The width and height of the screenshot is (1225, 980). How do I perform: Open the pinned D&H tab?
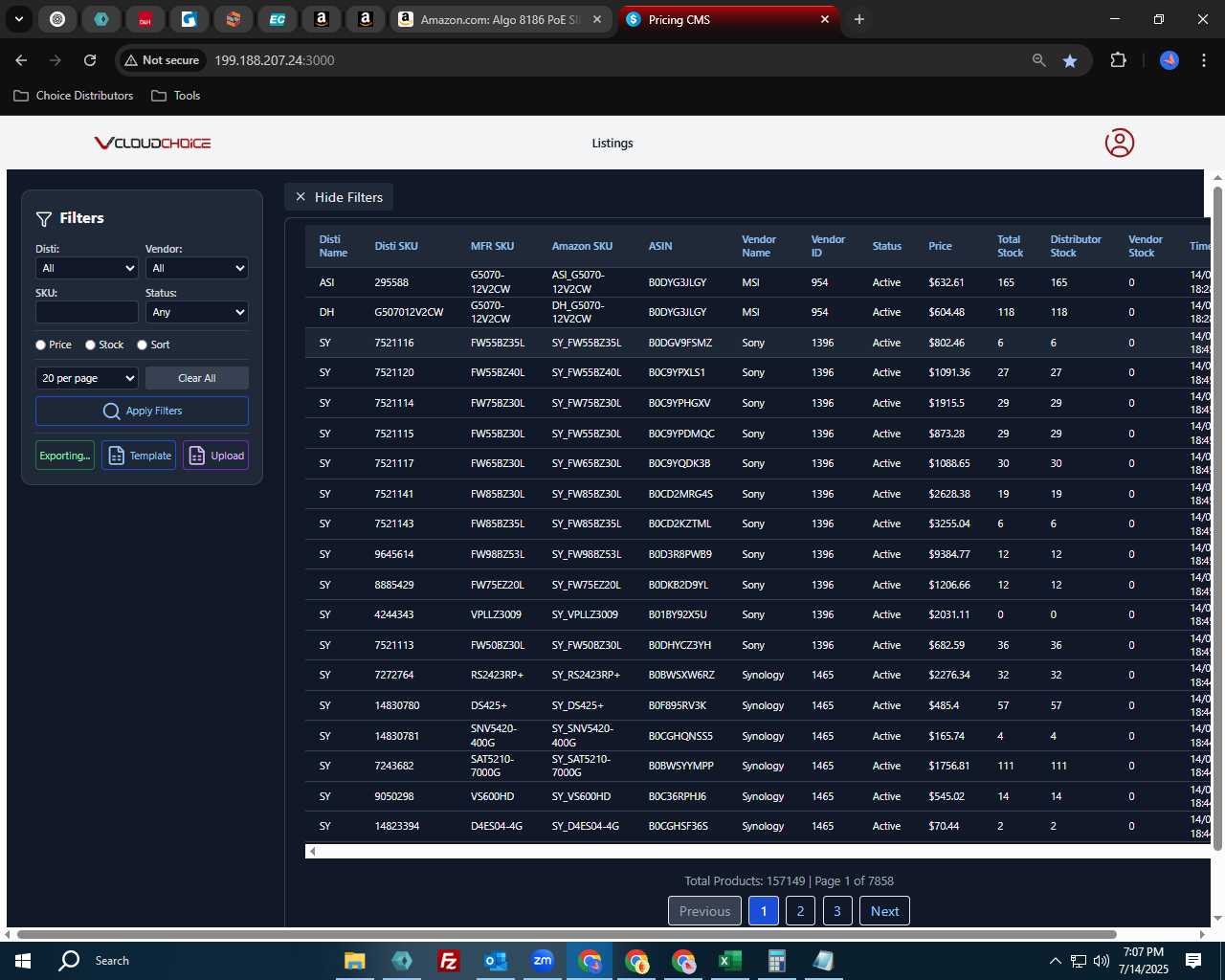pyautogui.click(x=145, y=19)
